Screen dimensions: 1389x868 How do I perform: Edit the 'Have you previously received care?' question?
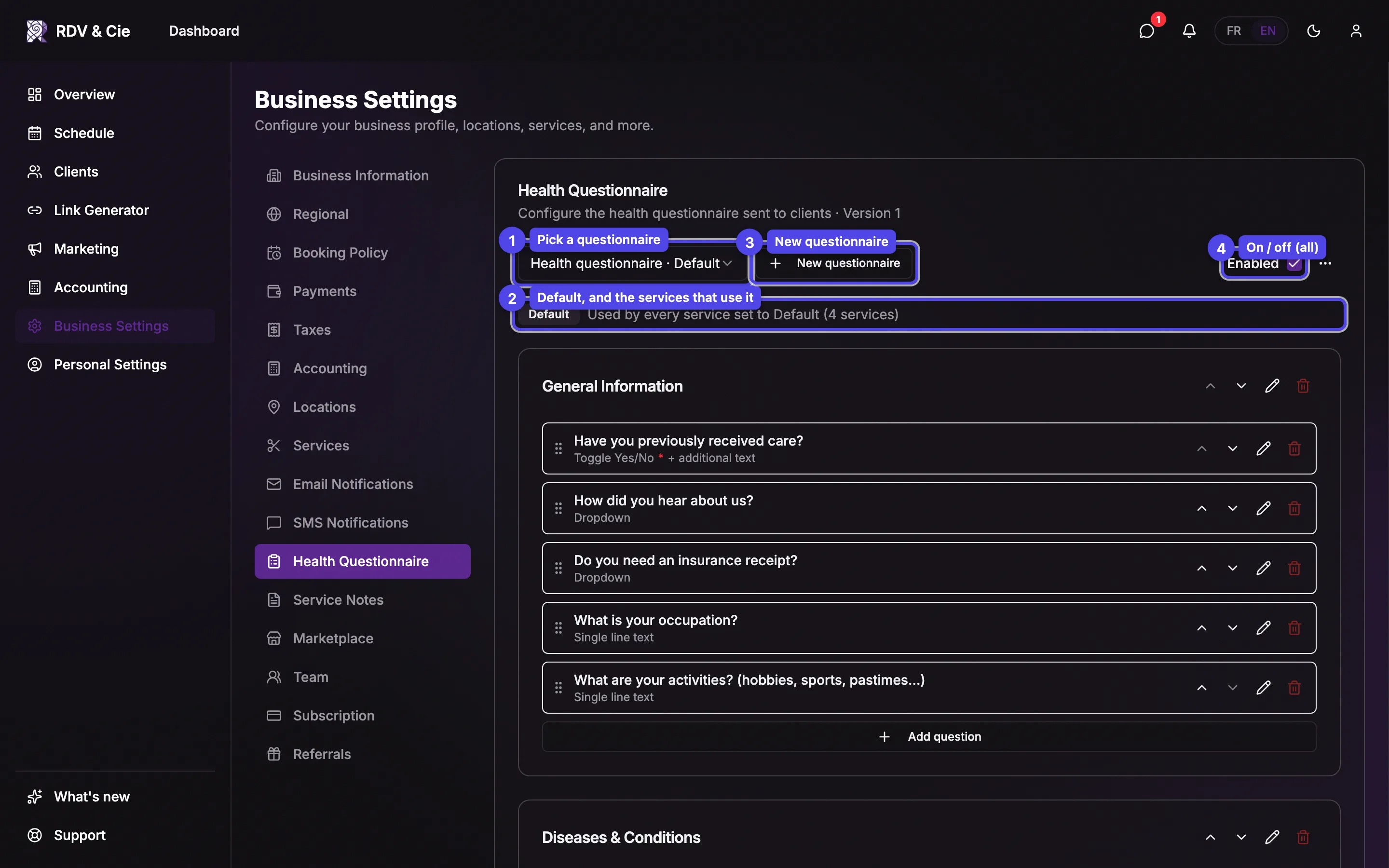pyautogui.click(x=1263, y=448)
